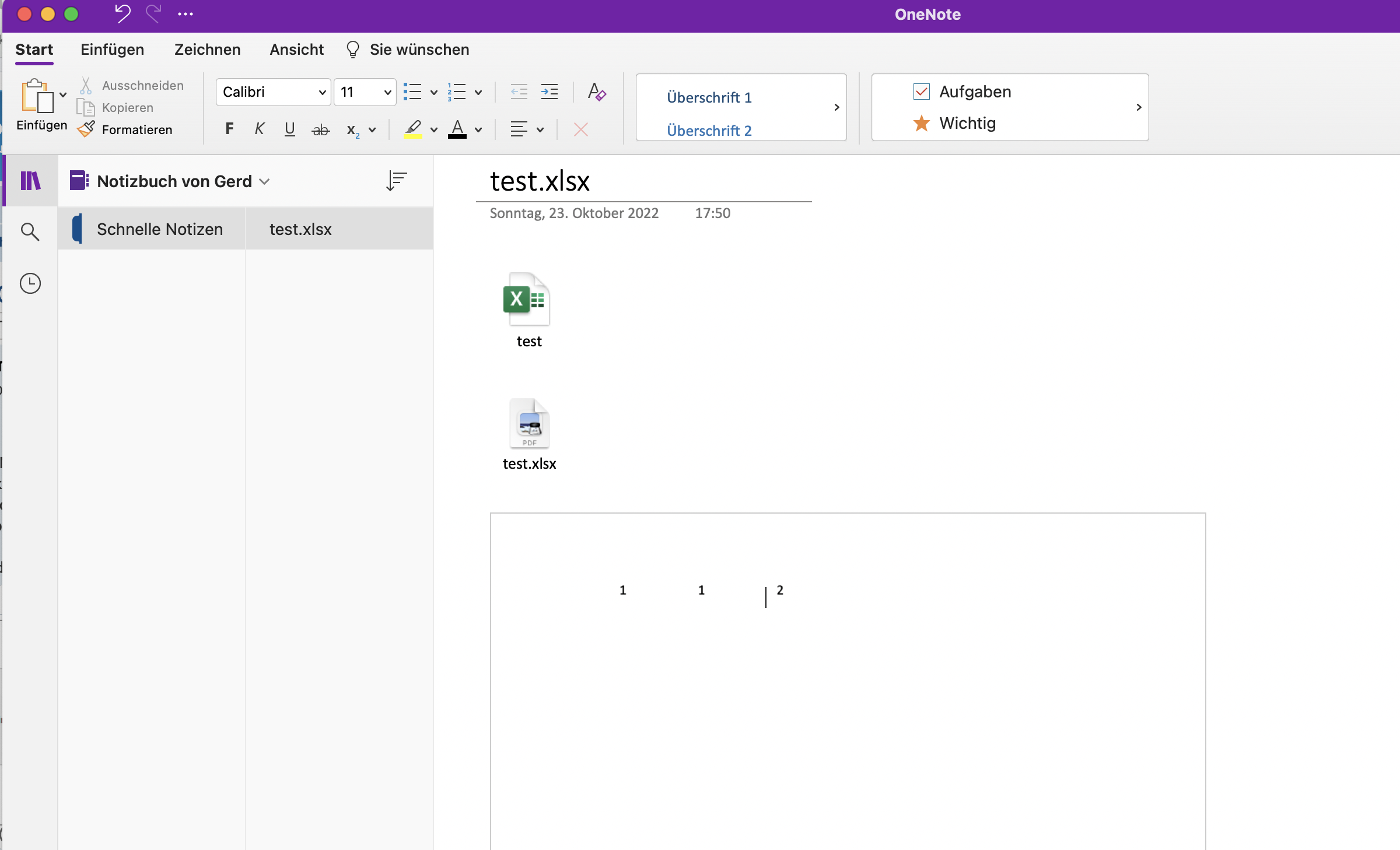Viewport: 1400px width, 850px height.
Task: Open recent notes clock icon
Action: coord(30,283)
